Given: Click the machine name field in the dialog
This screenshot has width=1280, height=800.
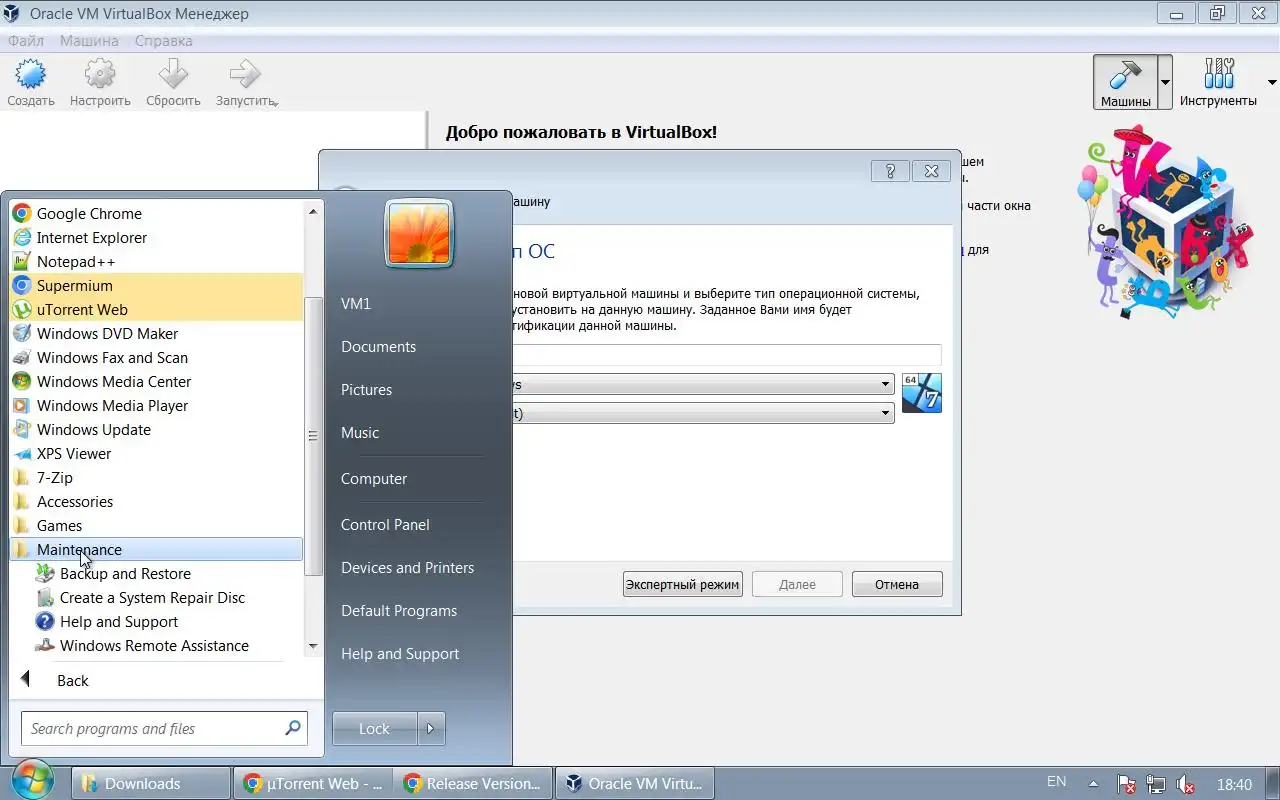Looking at the screenshot, I should (726, 355).
